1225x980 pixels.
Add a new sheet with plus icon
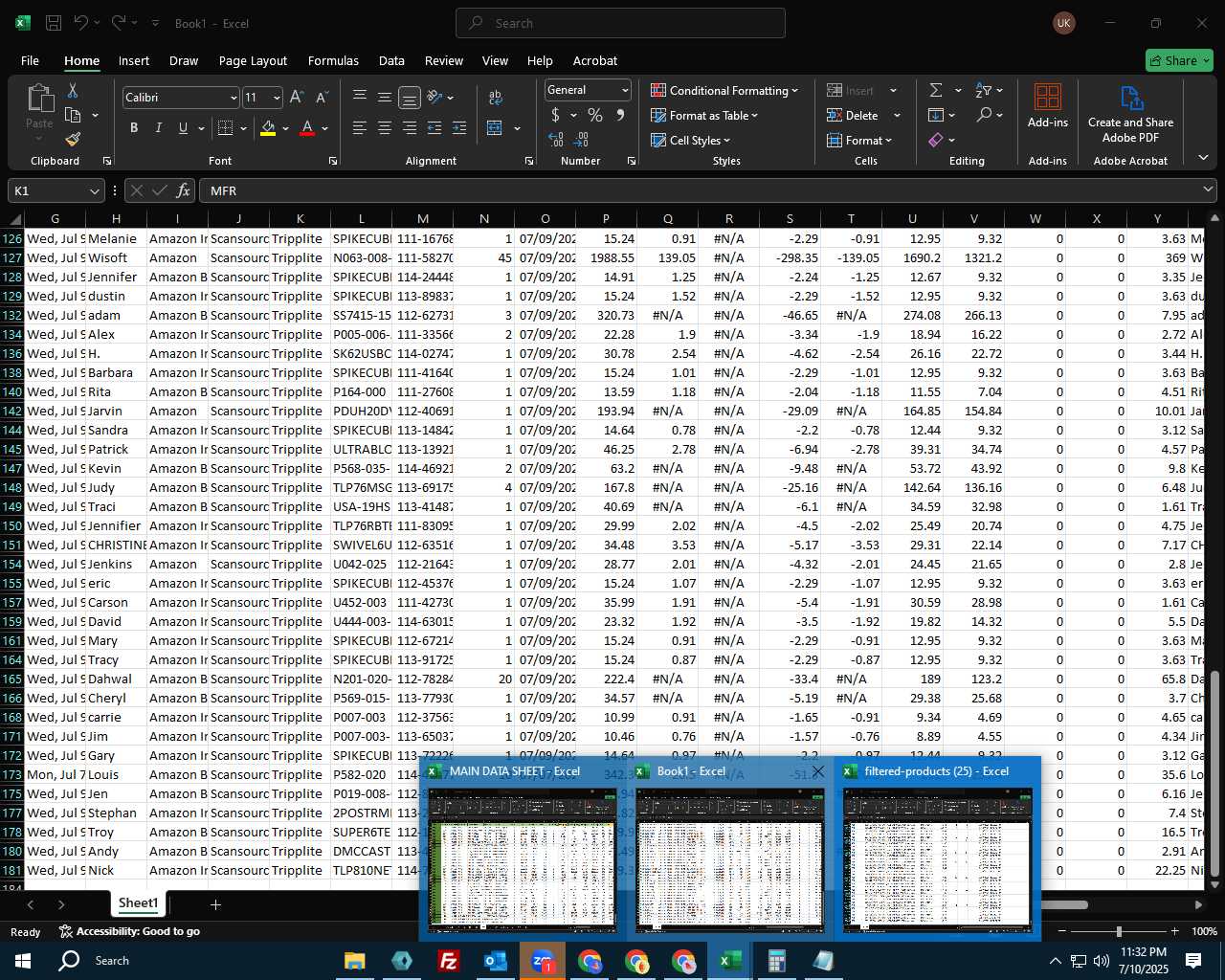coord(215,904)
